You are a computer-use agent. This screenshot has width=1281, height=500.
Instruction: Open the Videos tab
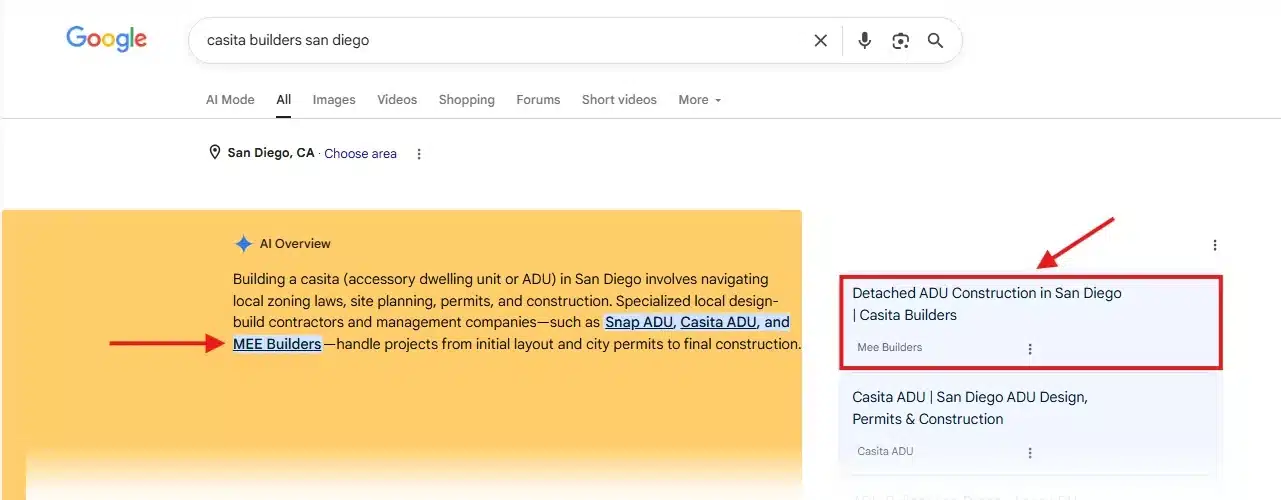tap(397, 100)
